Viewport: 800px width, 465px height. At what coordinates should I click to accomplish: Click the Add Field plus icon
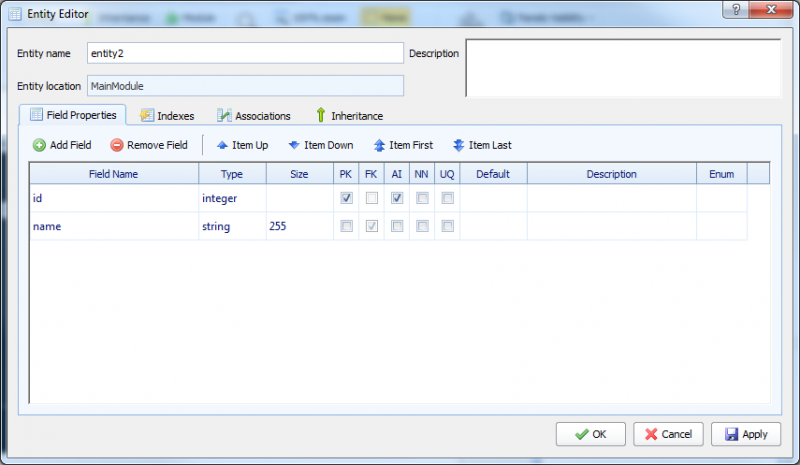(x=39, y=145)
